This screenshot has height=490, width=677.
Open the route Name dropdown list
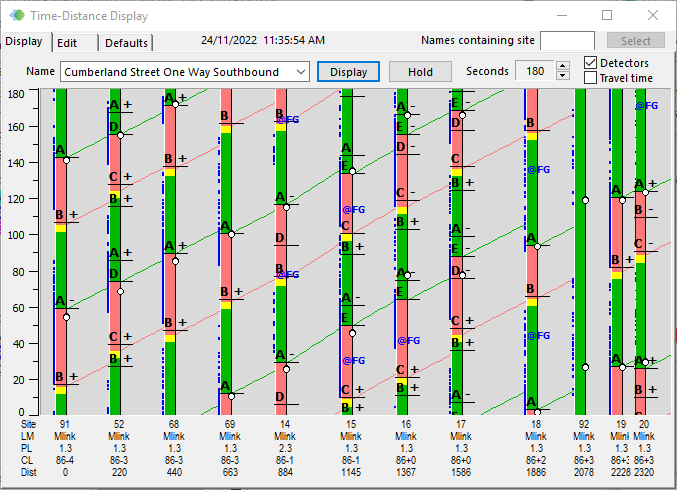301,72
